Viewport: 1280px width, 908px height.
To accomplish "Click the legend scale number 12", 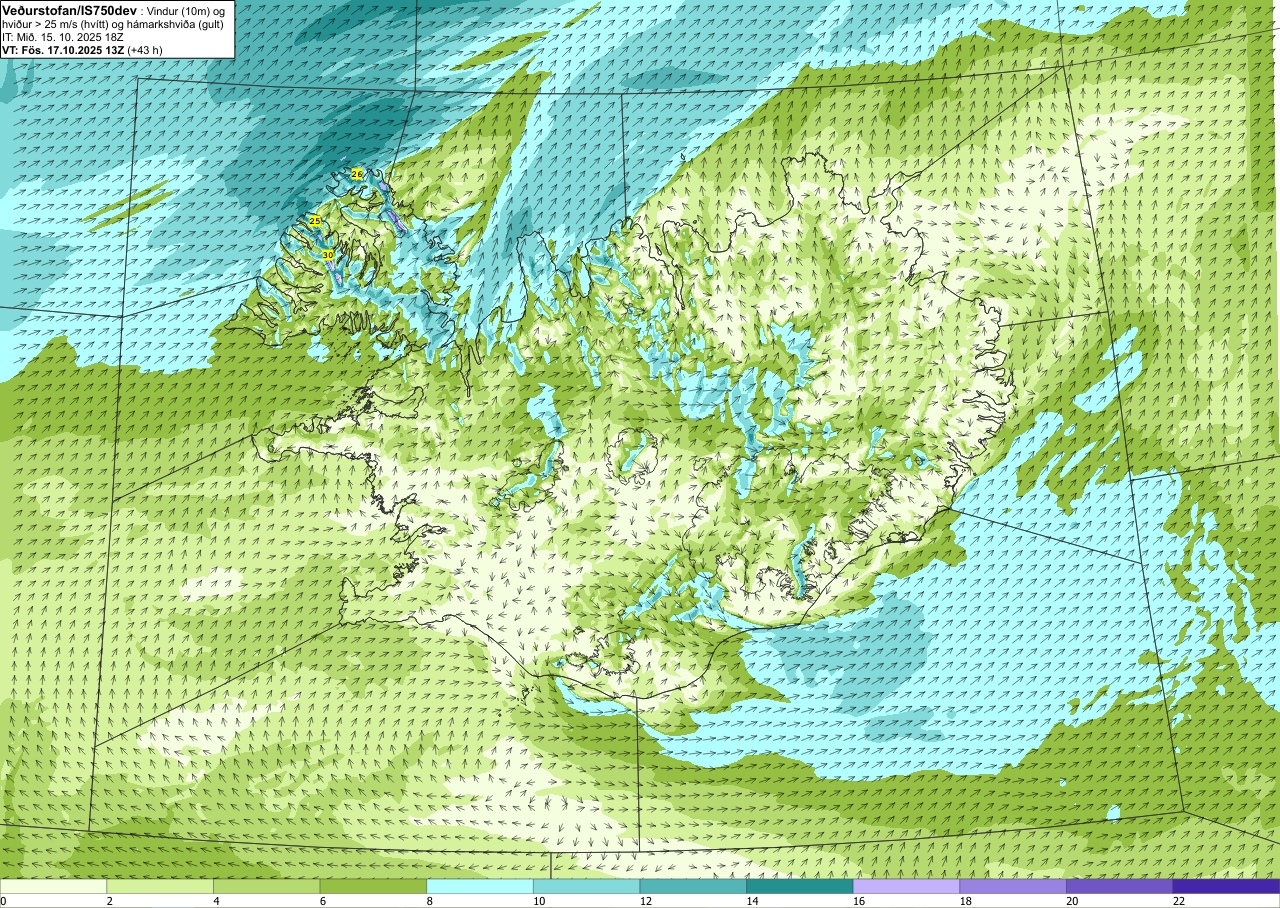I will click(x=645, y=901).
